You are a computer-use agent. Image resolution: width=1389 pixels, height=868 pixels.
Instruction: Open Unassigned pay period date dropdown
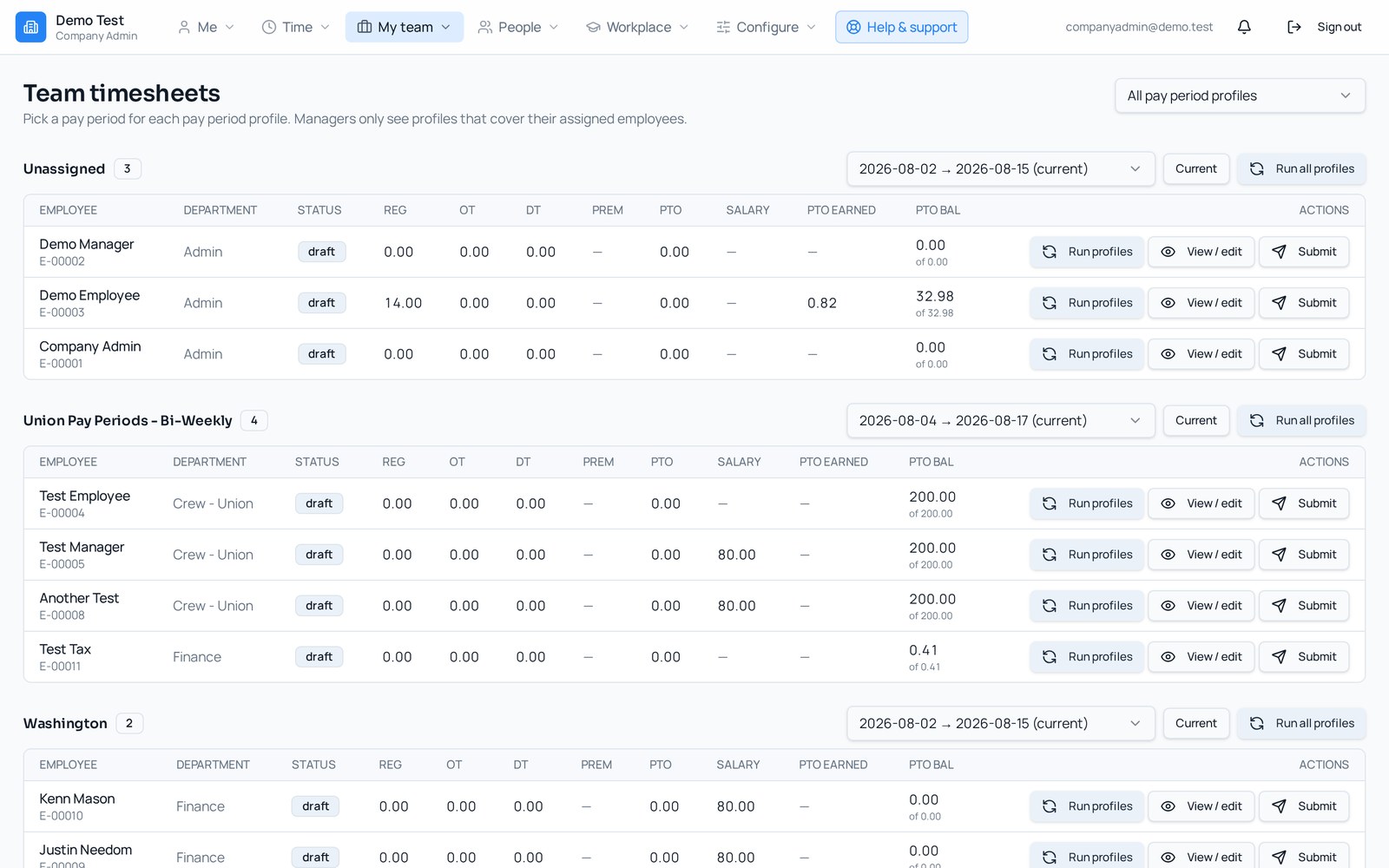[x=1001, y=168]
